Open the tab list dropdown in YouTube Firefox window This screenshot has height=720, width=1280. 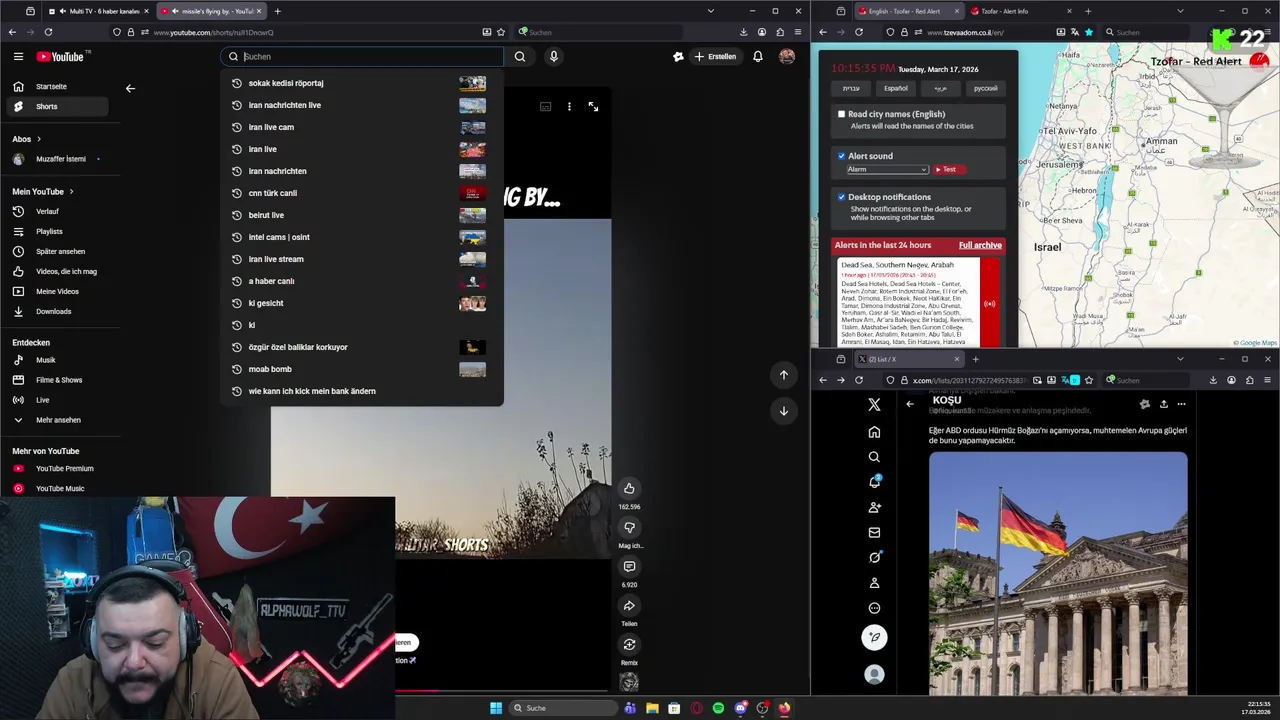711,11
